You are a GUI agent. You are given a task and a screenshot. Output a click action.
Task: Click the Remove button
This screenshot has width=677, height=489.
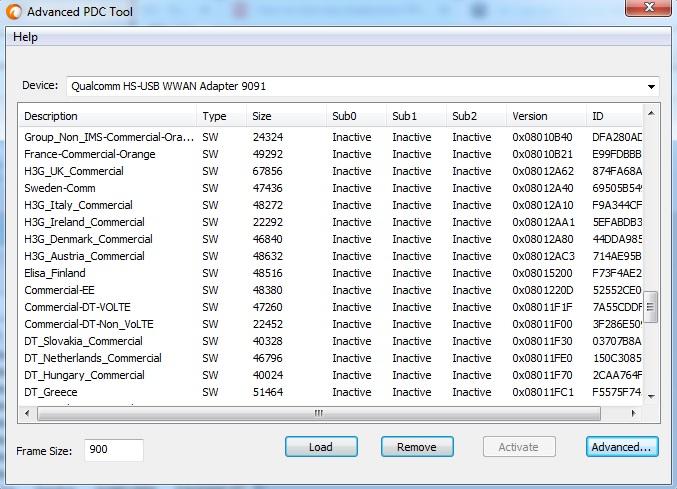pos(416,447)
